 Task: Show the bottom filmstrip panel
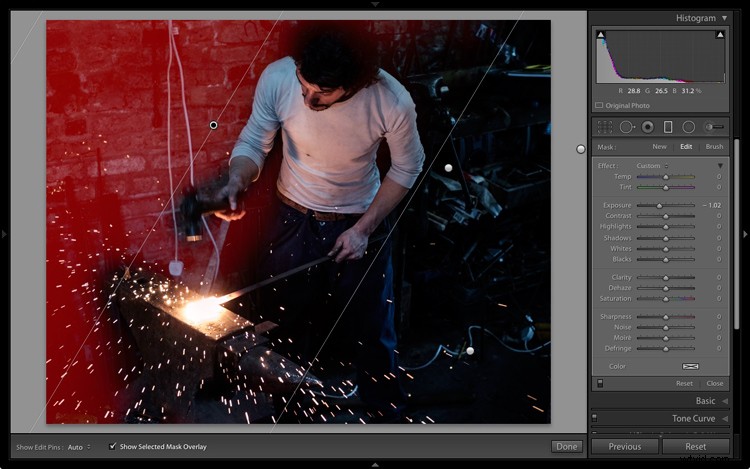(x=375, y=465)
